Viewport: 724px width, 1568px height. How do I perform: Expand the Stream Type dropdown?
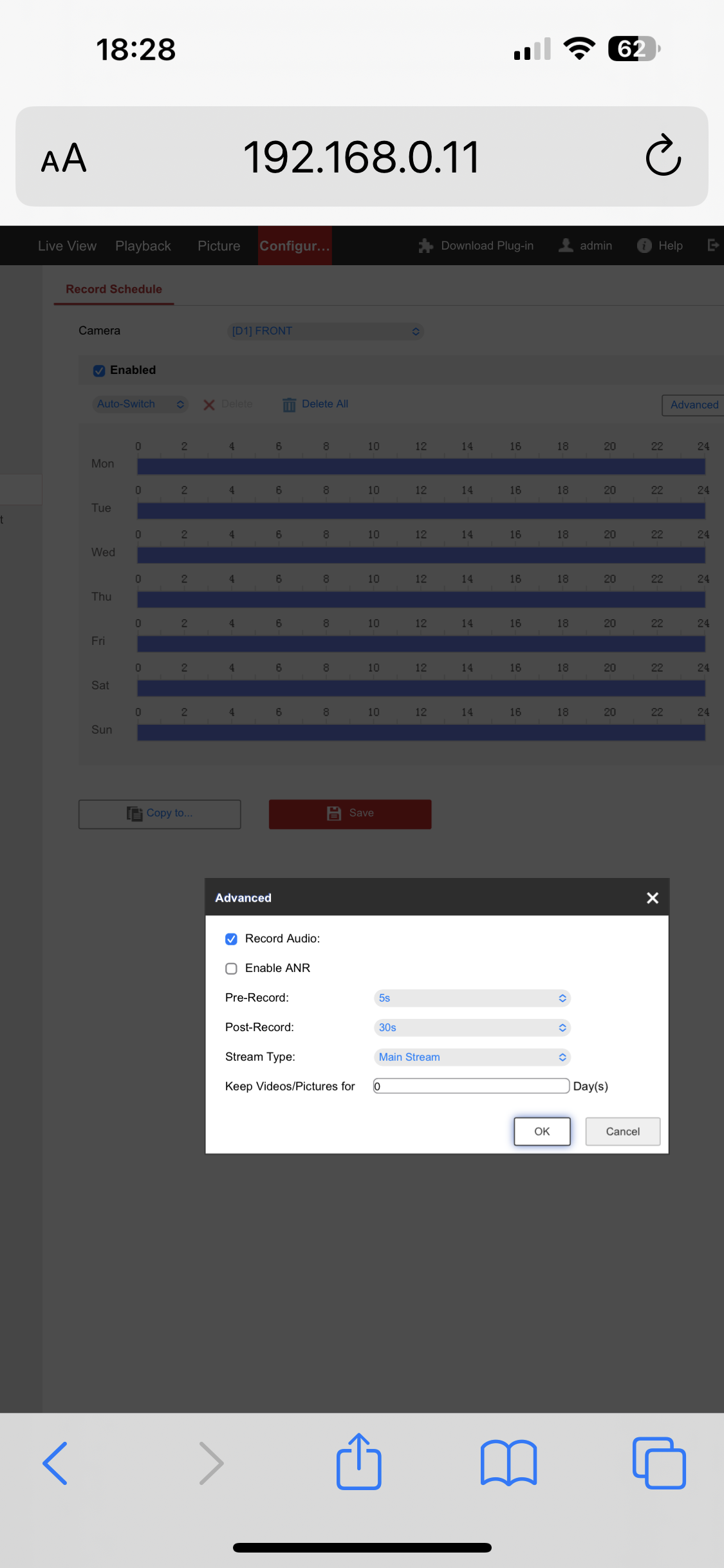point(472,1058)
